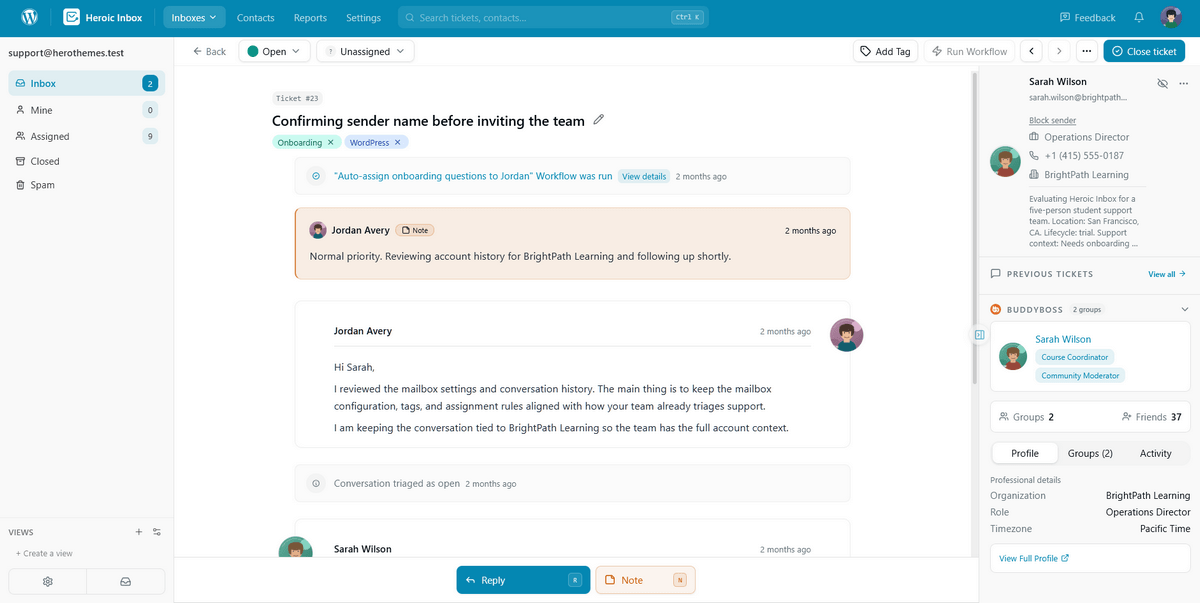Open the Contacts menu

(256, 18)
